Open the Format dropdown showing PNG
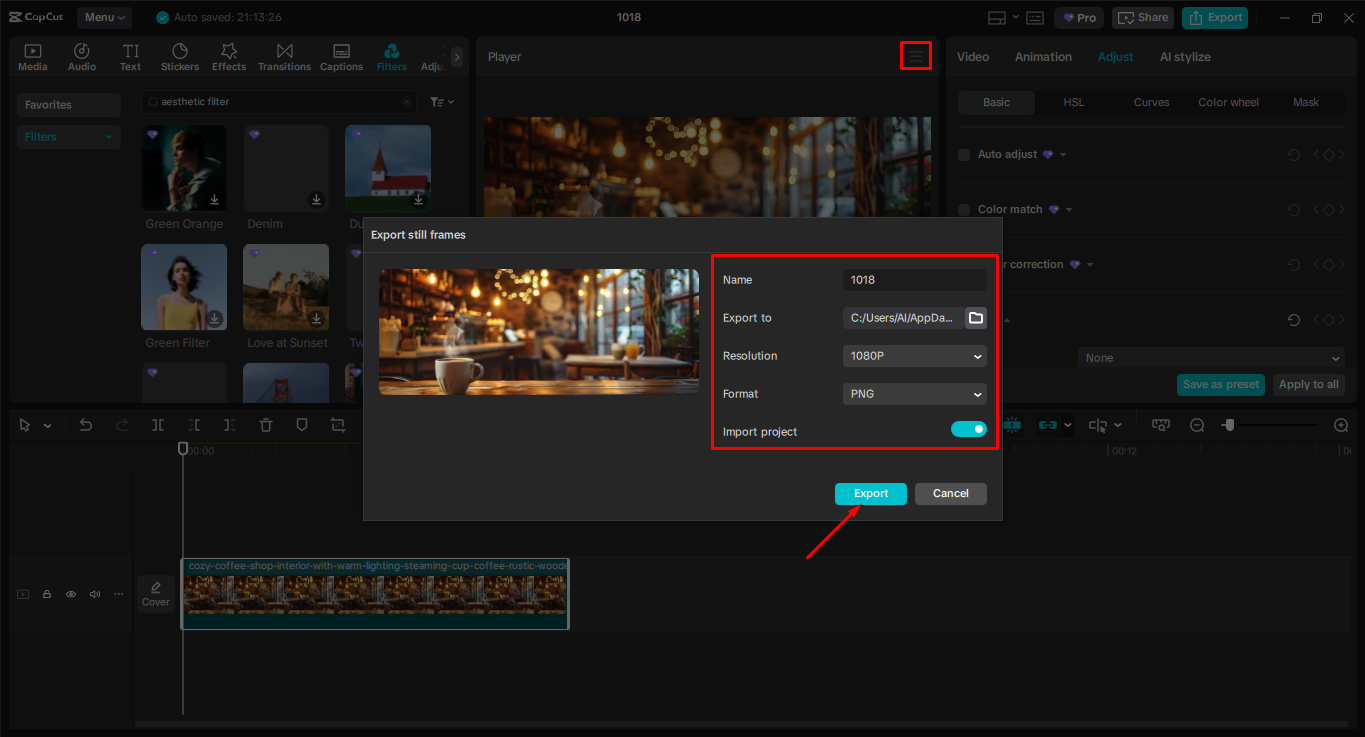Viewport: 1365px width, 737px height. 913,394
